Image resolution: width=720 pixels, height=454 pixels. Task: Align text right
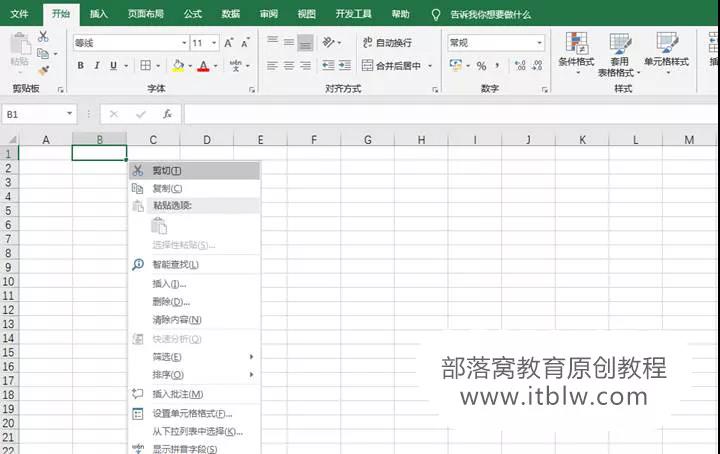(x=305, y=66)
